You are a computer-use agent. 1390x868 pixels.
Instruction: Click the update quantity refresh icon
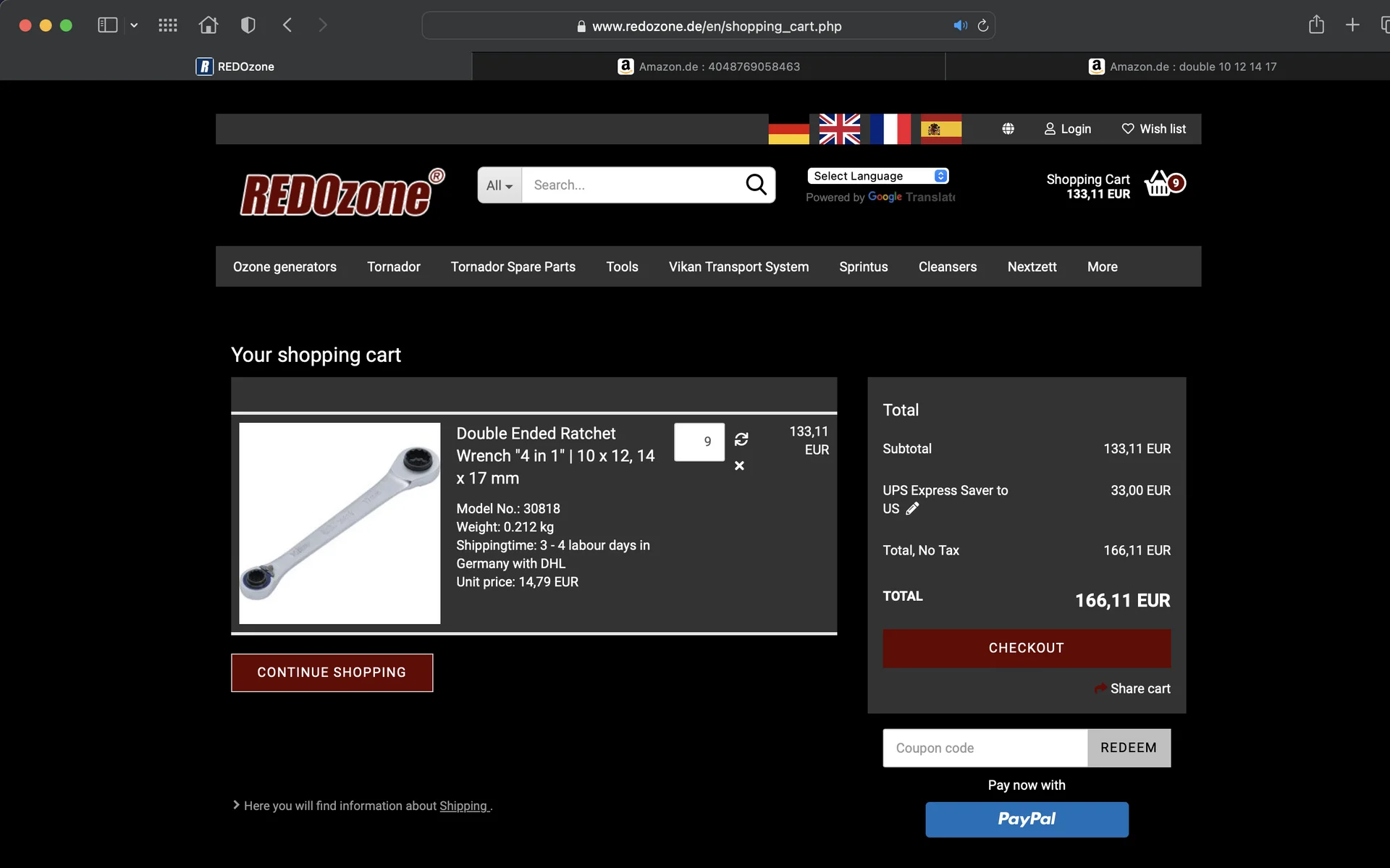(741, 439)
